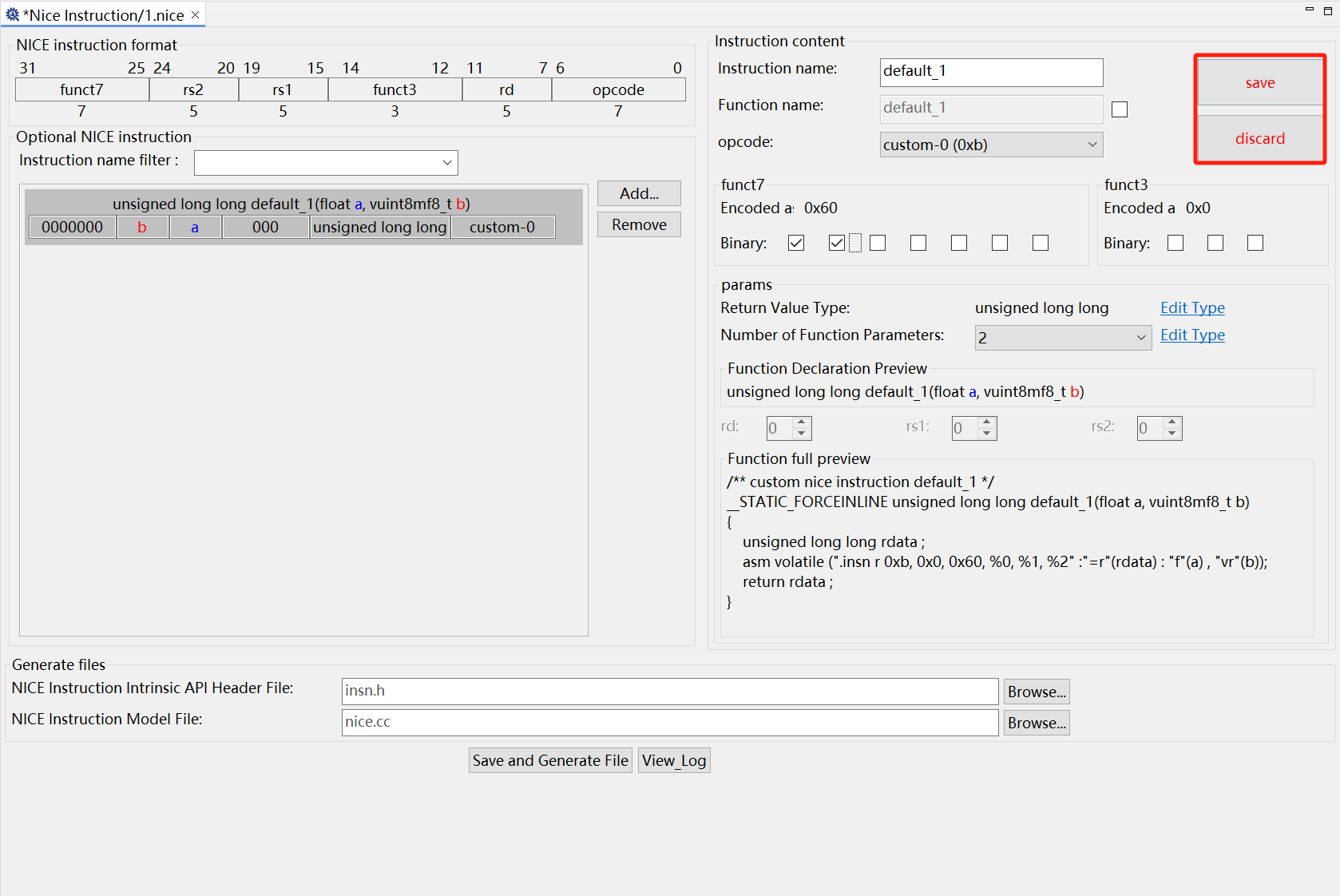Click the '0000000' funct7 cell in the instruction row
1340x896 pixels.
pyautogui.click(x=73, y=227)
